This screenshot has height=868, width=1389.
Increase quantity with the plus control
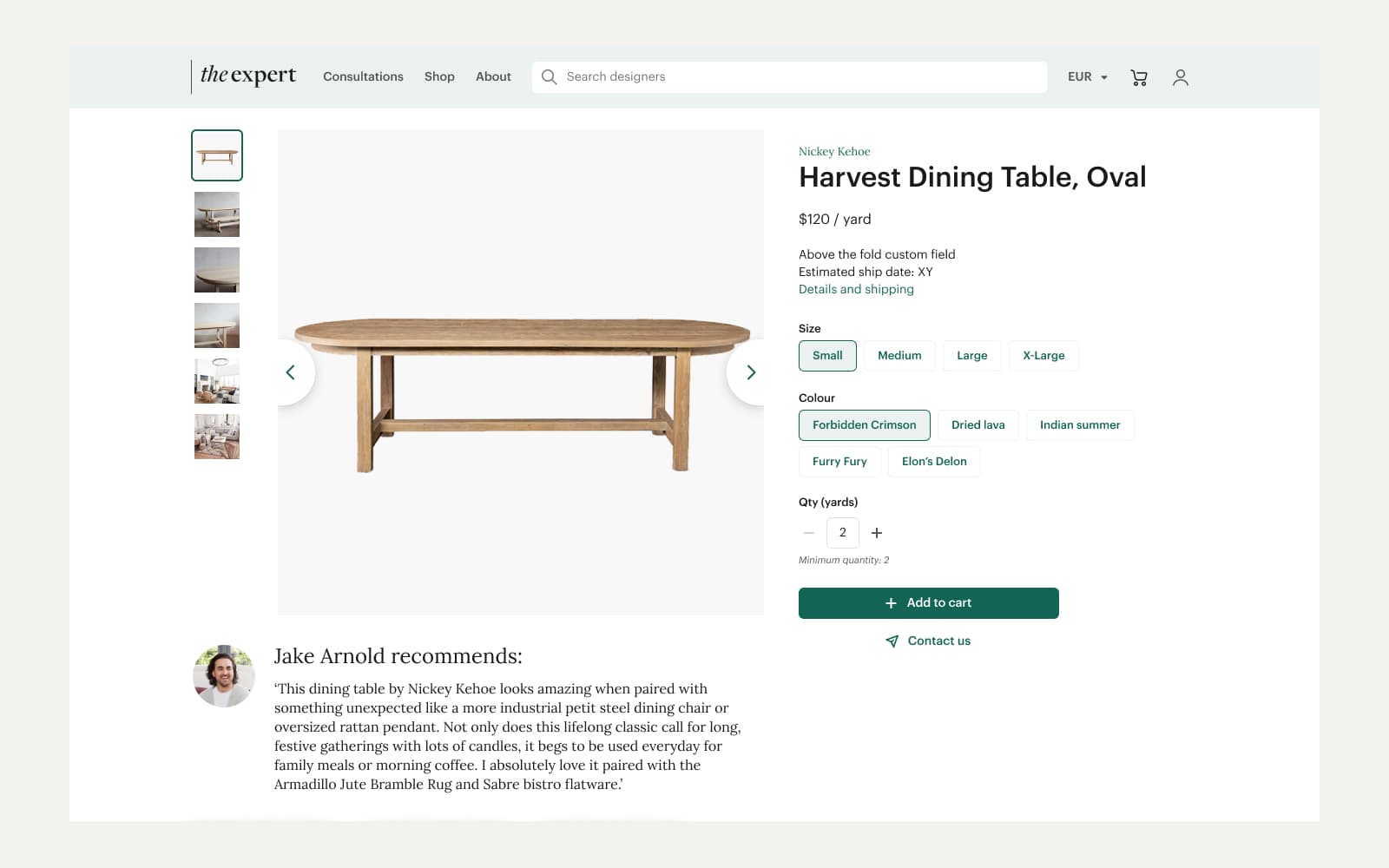click(x=877, y=532)
